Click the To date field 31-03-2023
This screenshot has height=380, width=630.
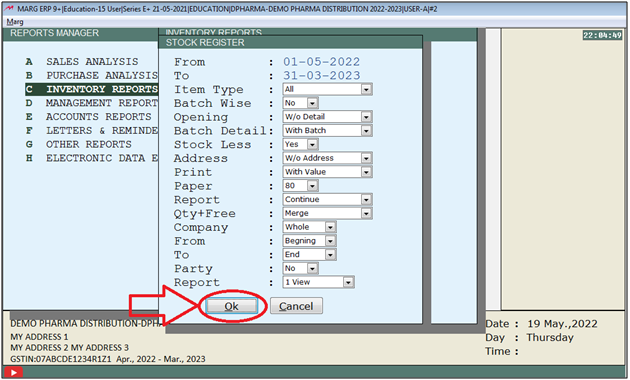[321, 76]
